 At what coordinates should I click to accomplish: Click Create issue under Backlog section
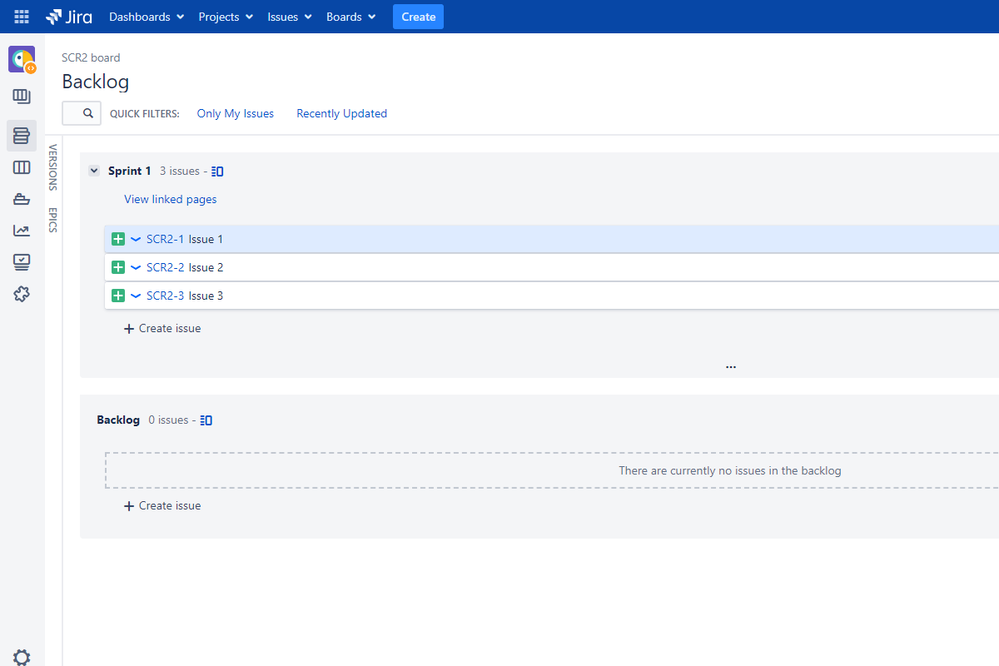click(x=162, y=505)
